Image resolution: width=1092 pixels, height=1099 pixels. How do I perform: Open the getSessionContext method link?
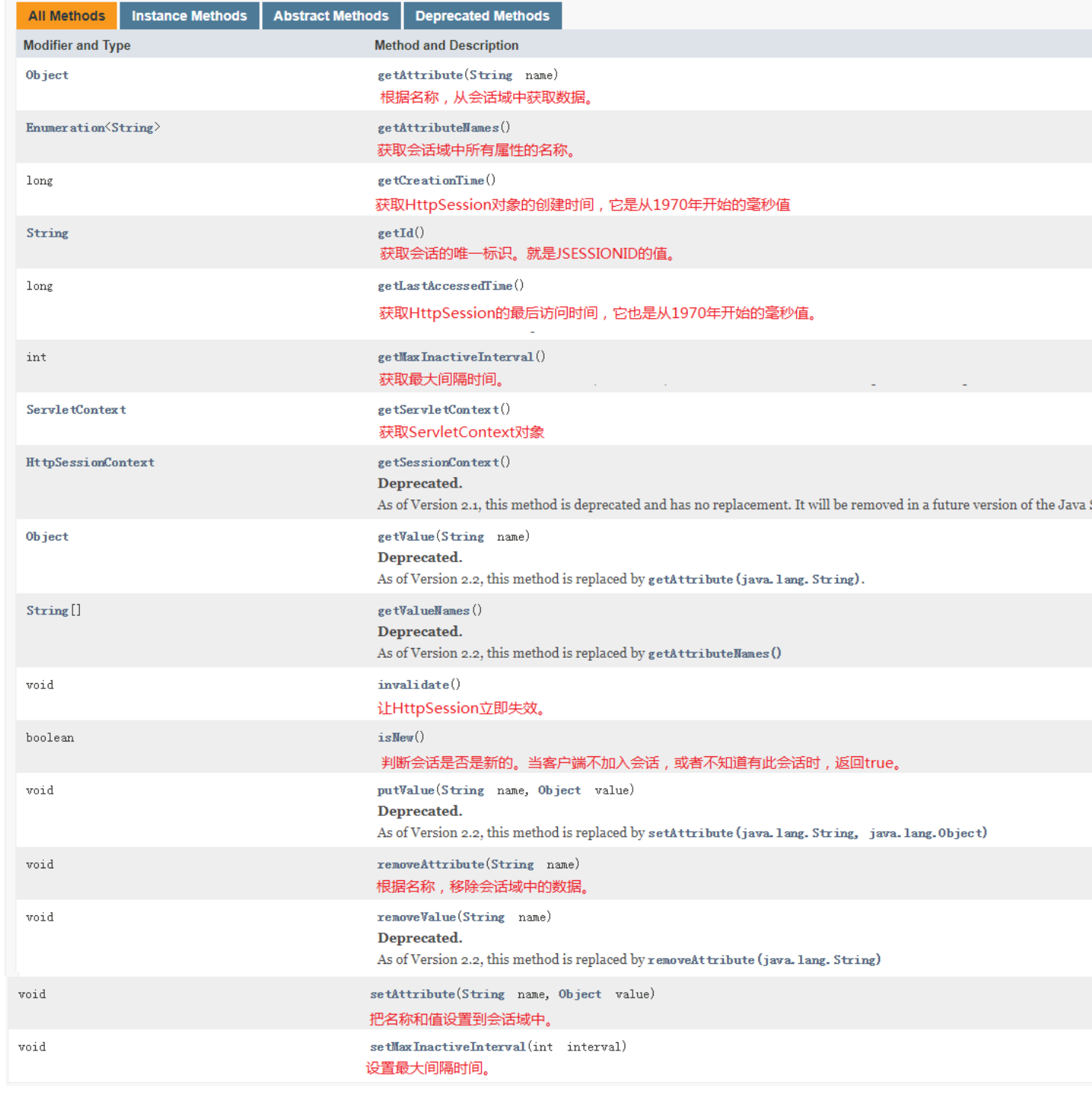point(438,462)
